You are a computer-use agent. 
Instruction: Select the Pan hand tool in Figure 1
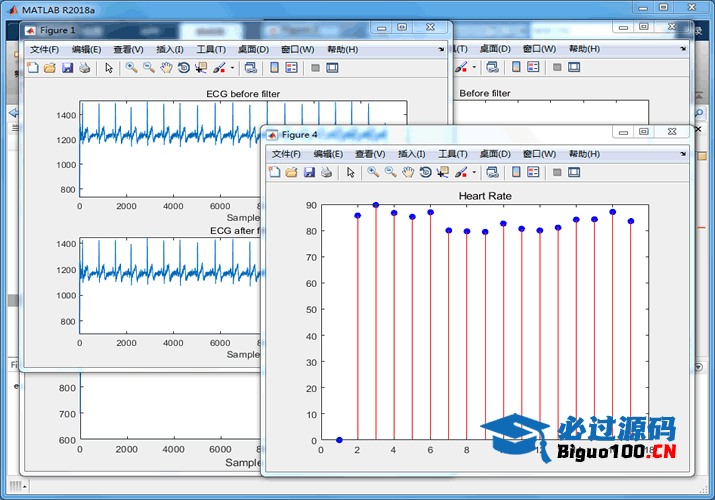(166, 68)
